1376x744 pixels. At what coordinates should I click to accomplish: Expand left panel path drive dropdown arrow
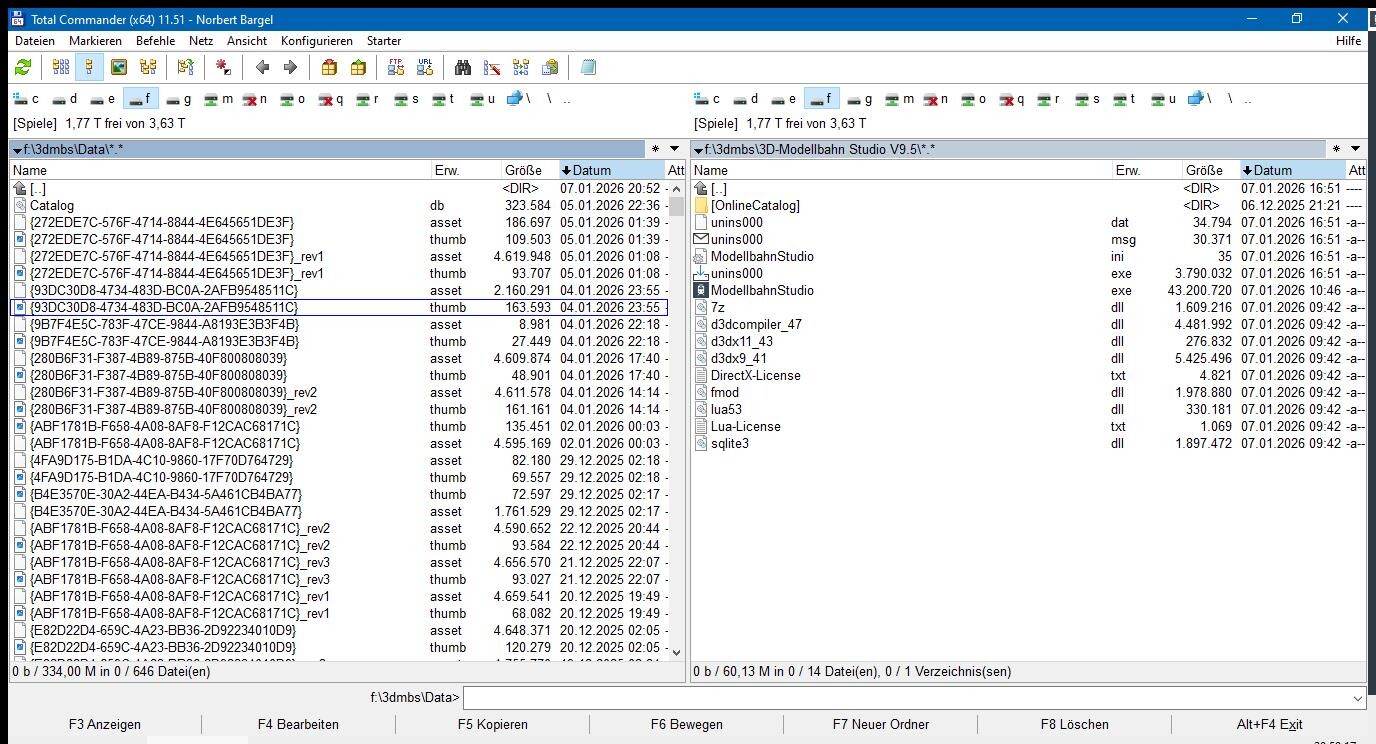[x=17, y=150]
